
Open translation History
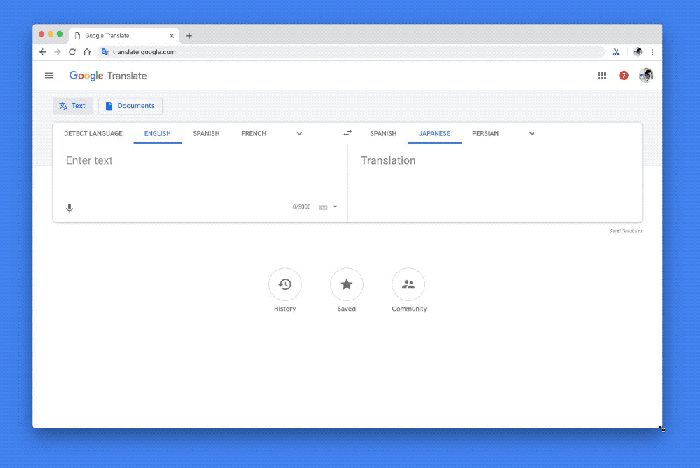(x=285, y=285)
